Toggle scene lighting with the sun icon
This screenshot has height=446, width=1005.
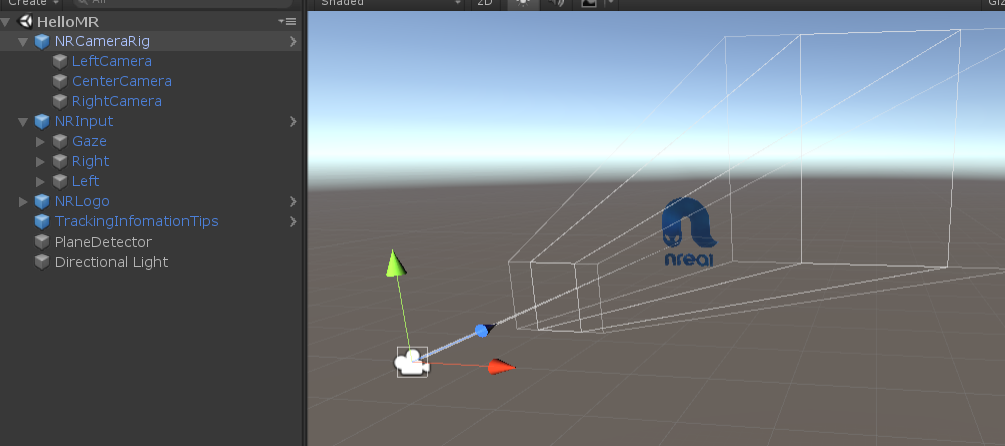click(x=524, y=3)
